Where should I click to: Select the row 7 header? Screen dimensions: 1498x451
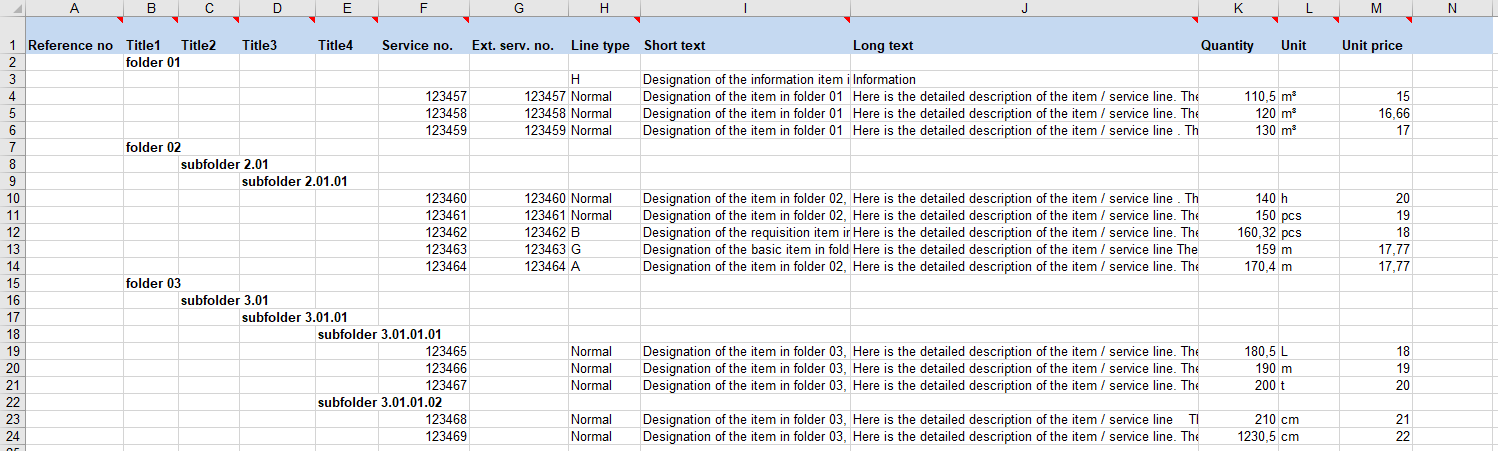point(11,147)
